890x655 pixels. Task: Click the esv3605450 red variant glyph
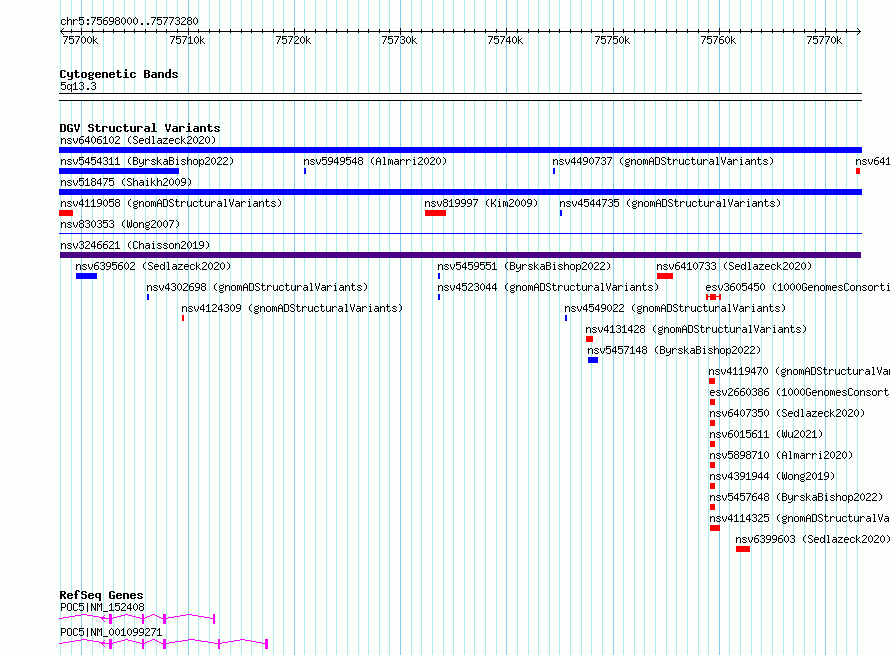pyautogui.click(x=713, y=297)
